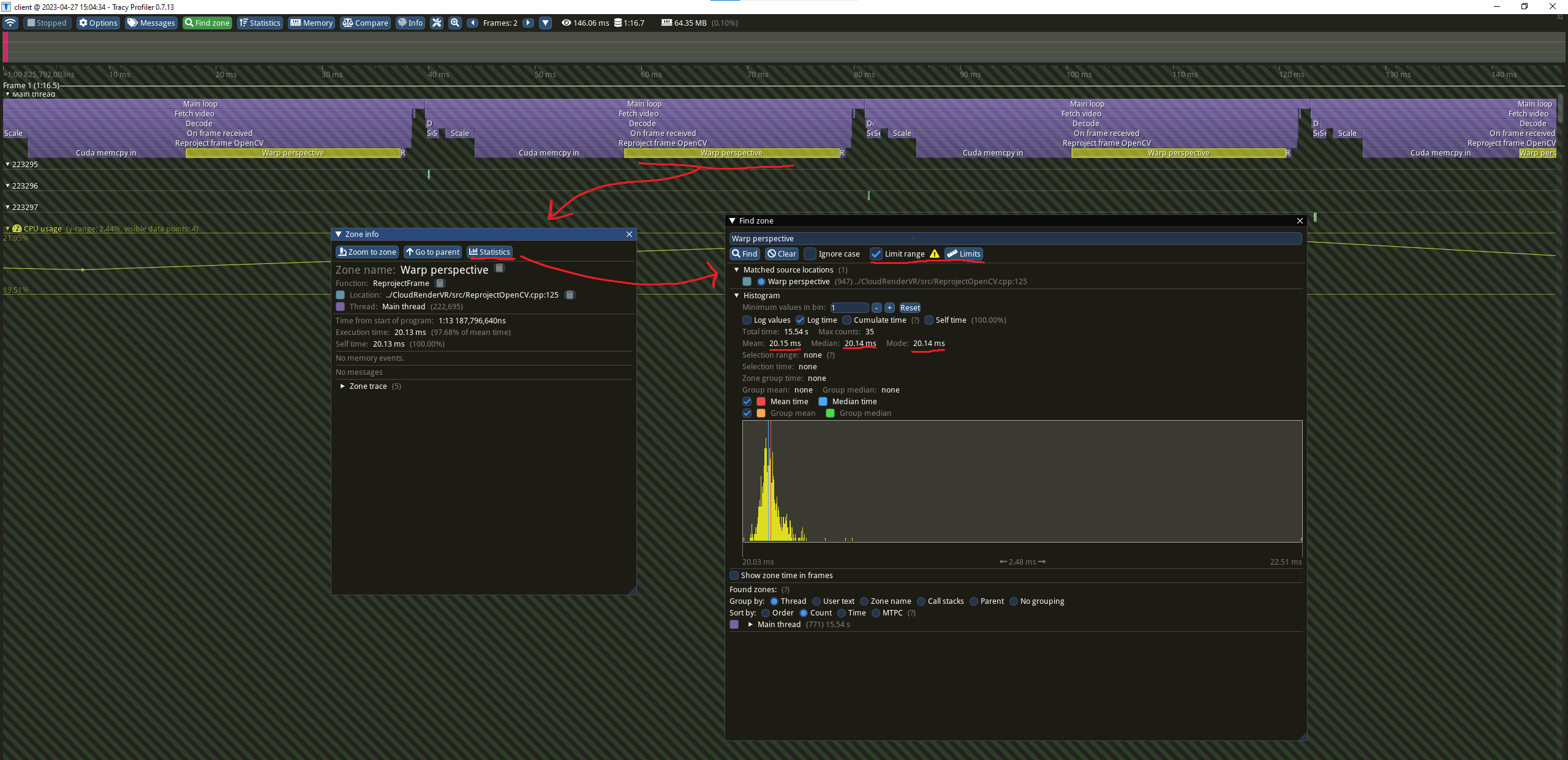Click Zoom to zone button
Screen dimensions: 1568x760
tap(367, 252)
